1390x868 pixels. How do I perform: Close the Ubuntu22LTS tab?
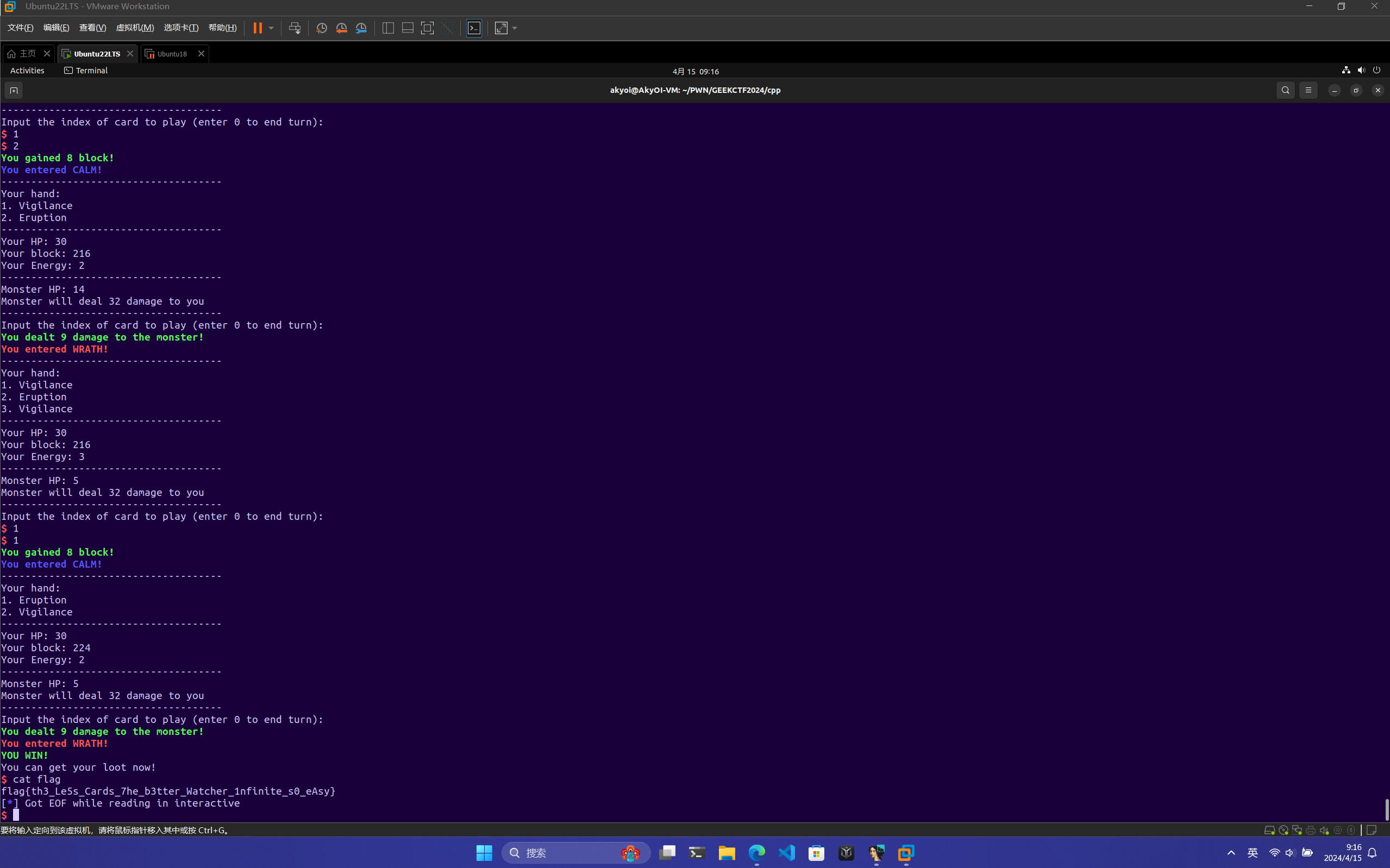click(130, 53)
